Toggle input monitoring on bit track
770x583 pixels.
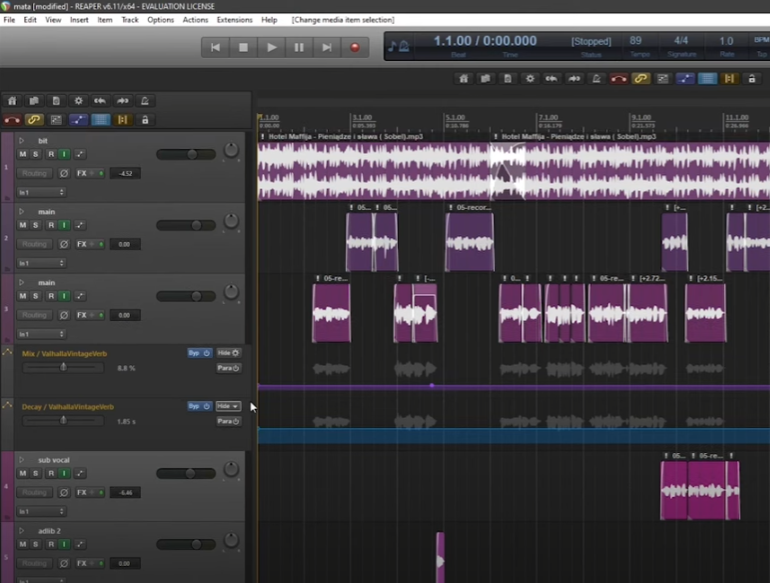64,154
